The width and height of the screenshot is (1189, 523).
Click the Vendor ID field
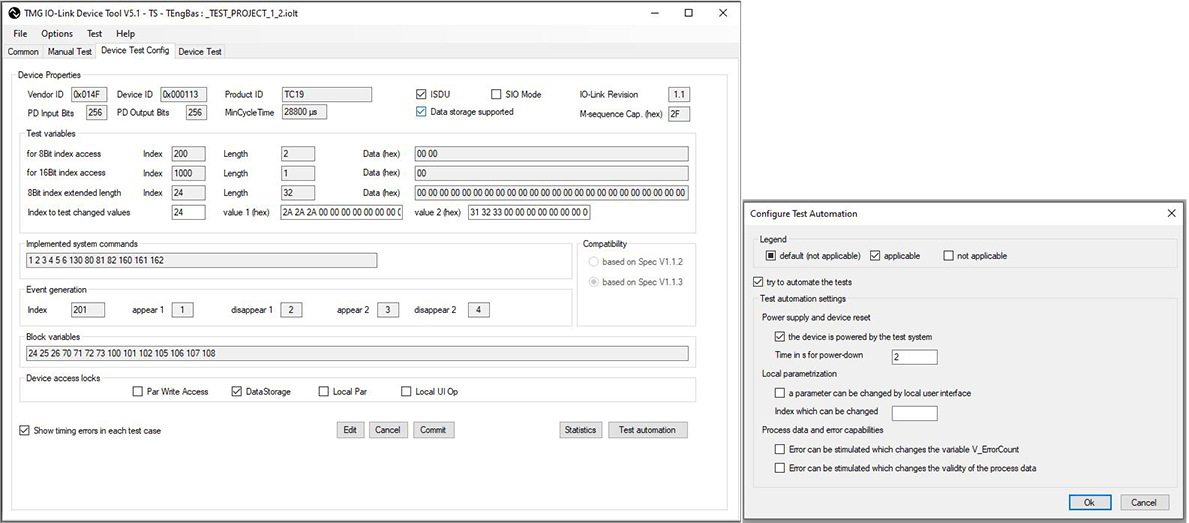pos(89,95)
